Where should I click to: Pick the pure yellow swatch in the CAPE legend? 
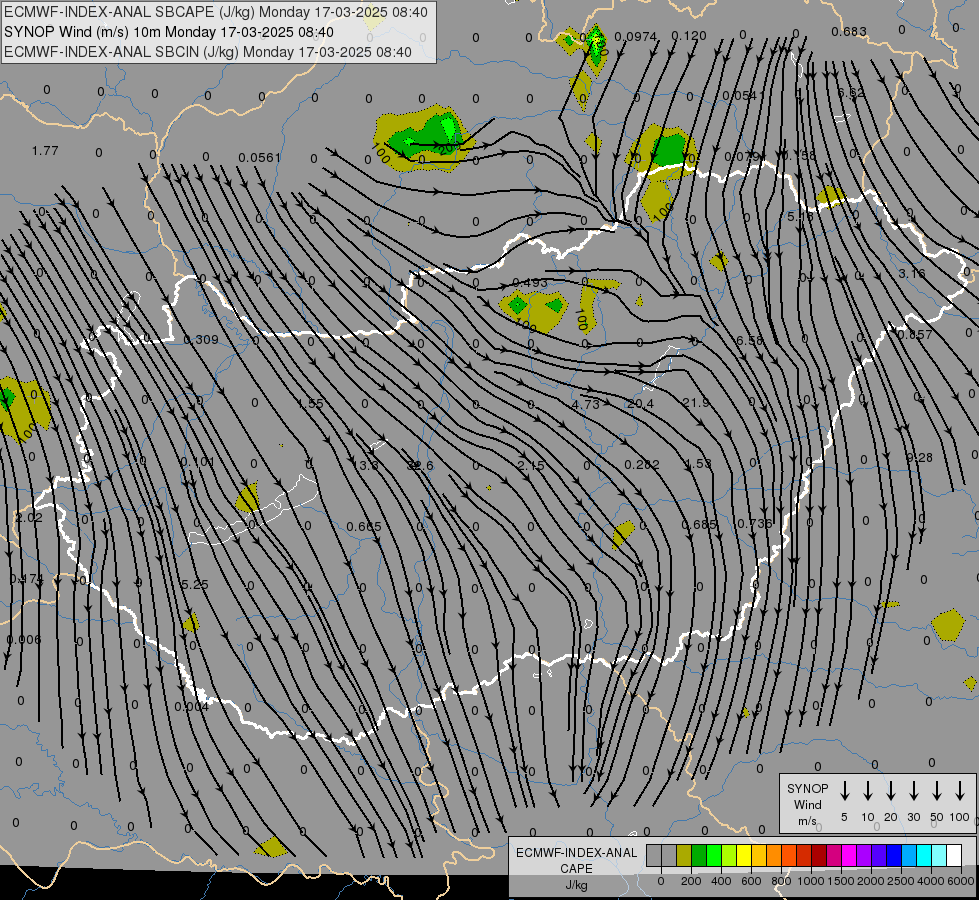(x=744, y=856)
